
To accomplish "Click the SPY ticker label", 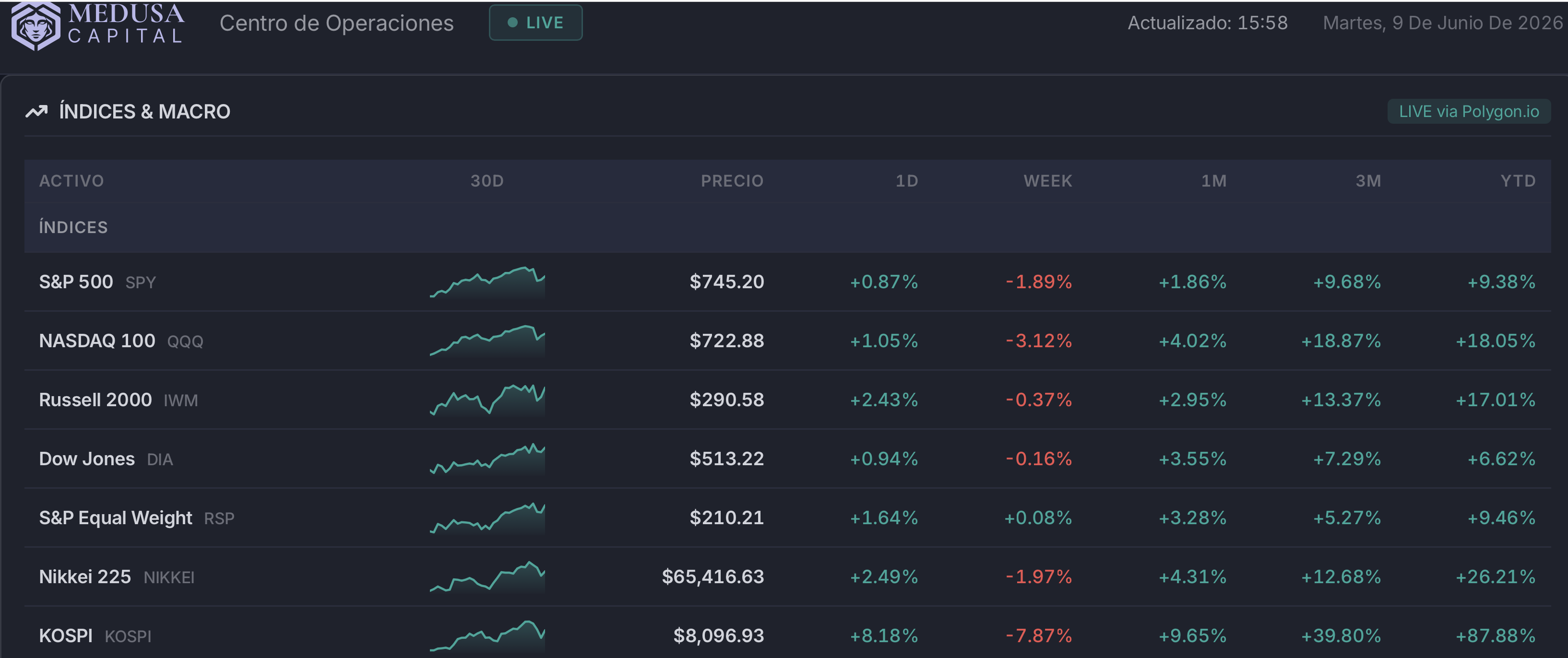I will (x=141, y=282).
